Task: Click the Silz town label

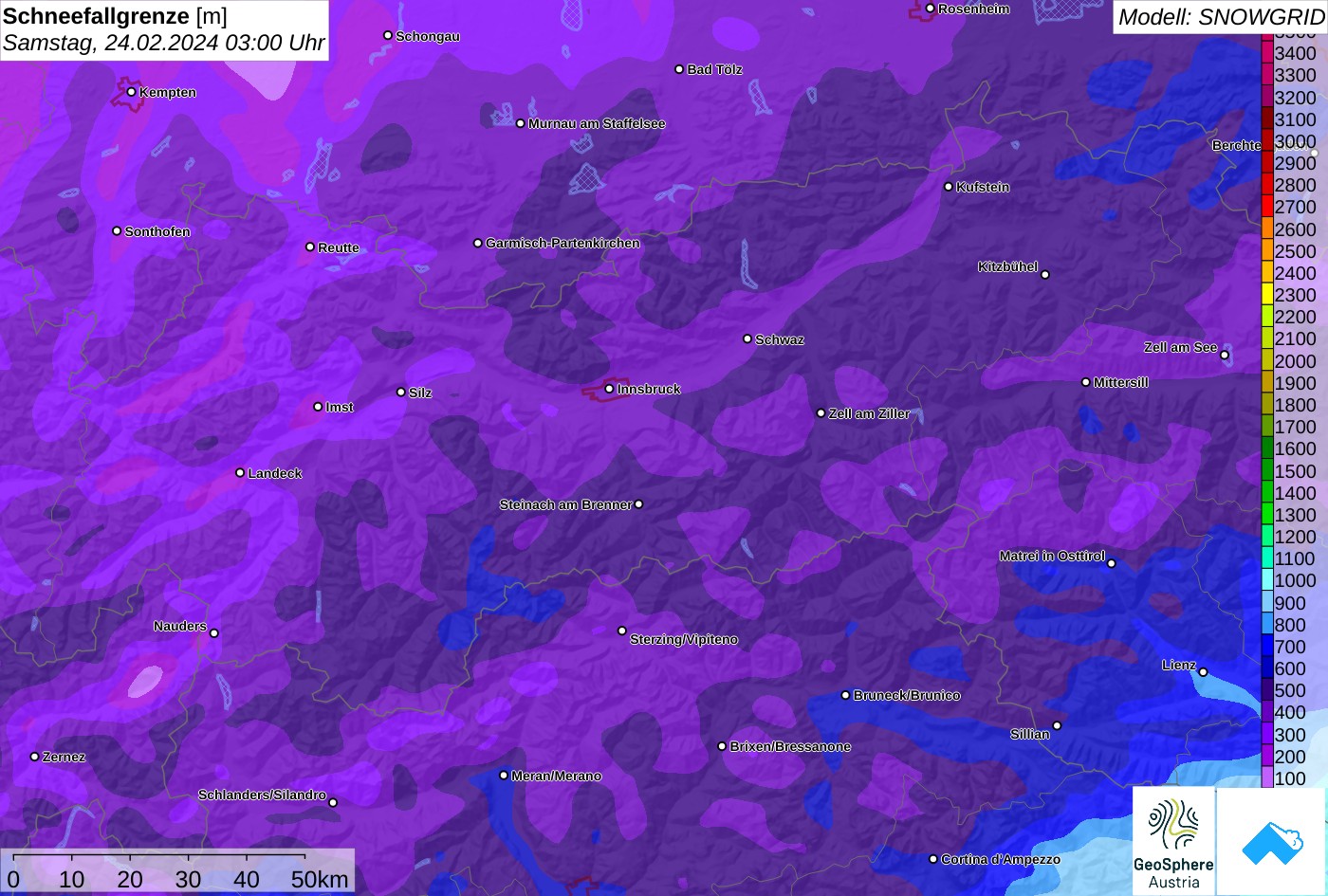Action: click(419, 393)
